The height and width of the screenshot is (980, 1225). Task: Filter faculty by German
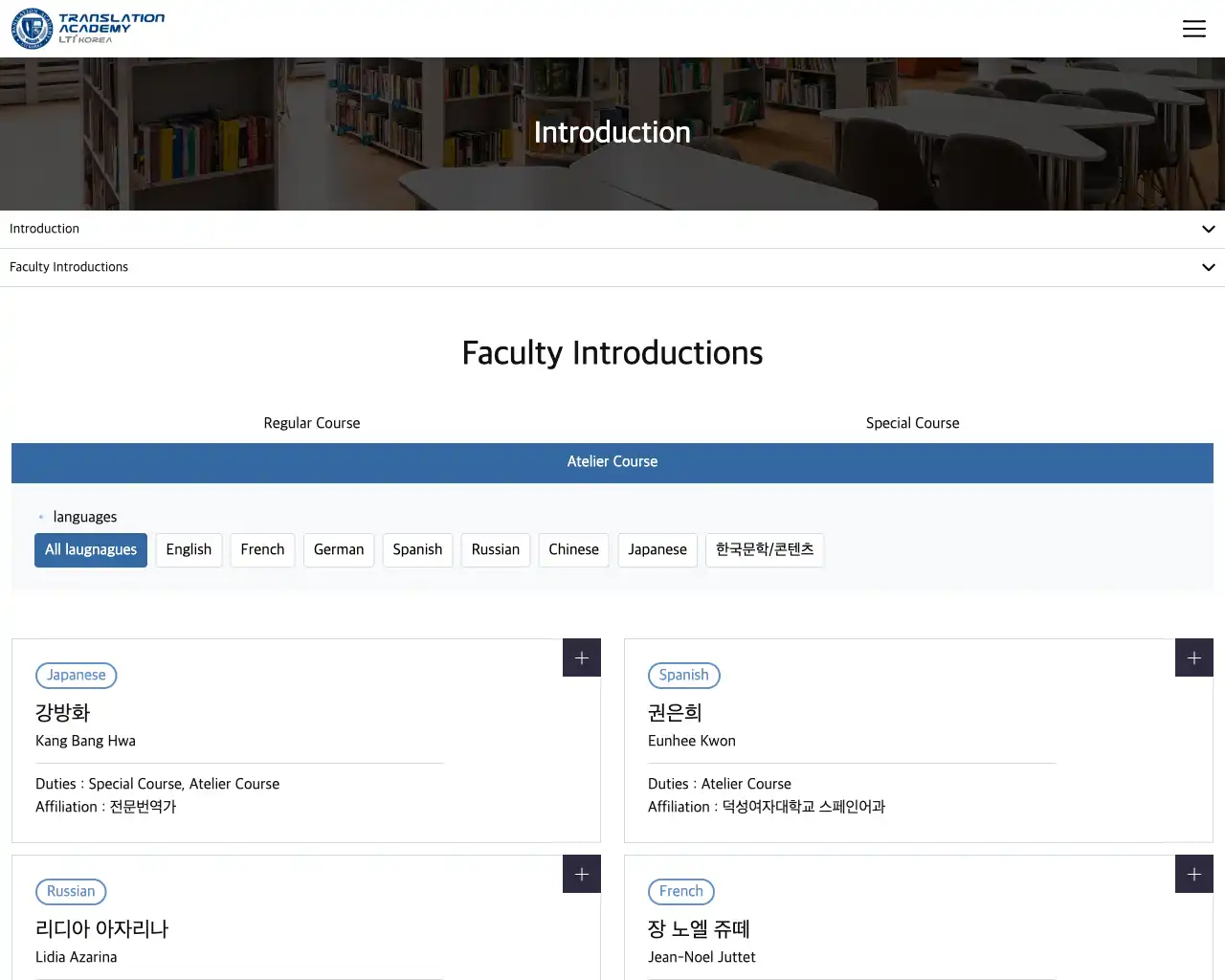[339, 549]
